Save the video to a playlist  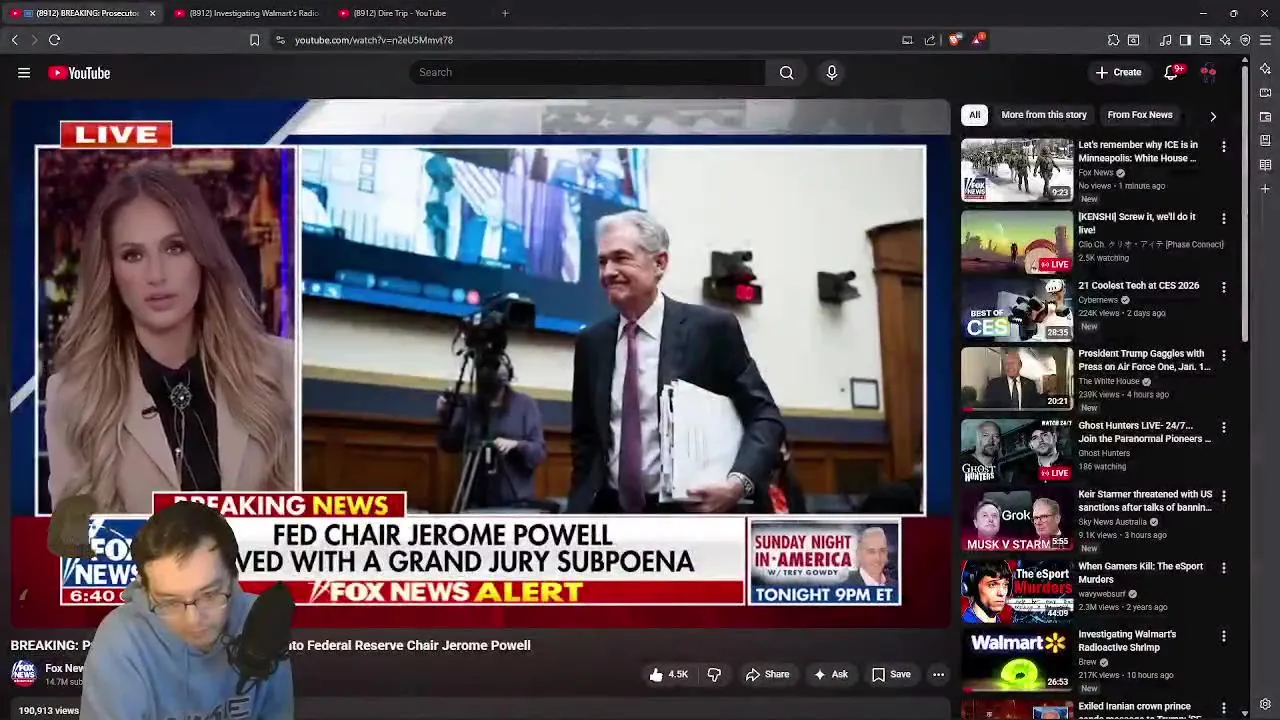tap(891, 675)
